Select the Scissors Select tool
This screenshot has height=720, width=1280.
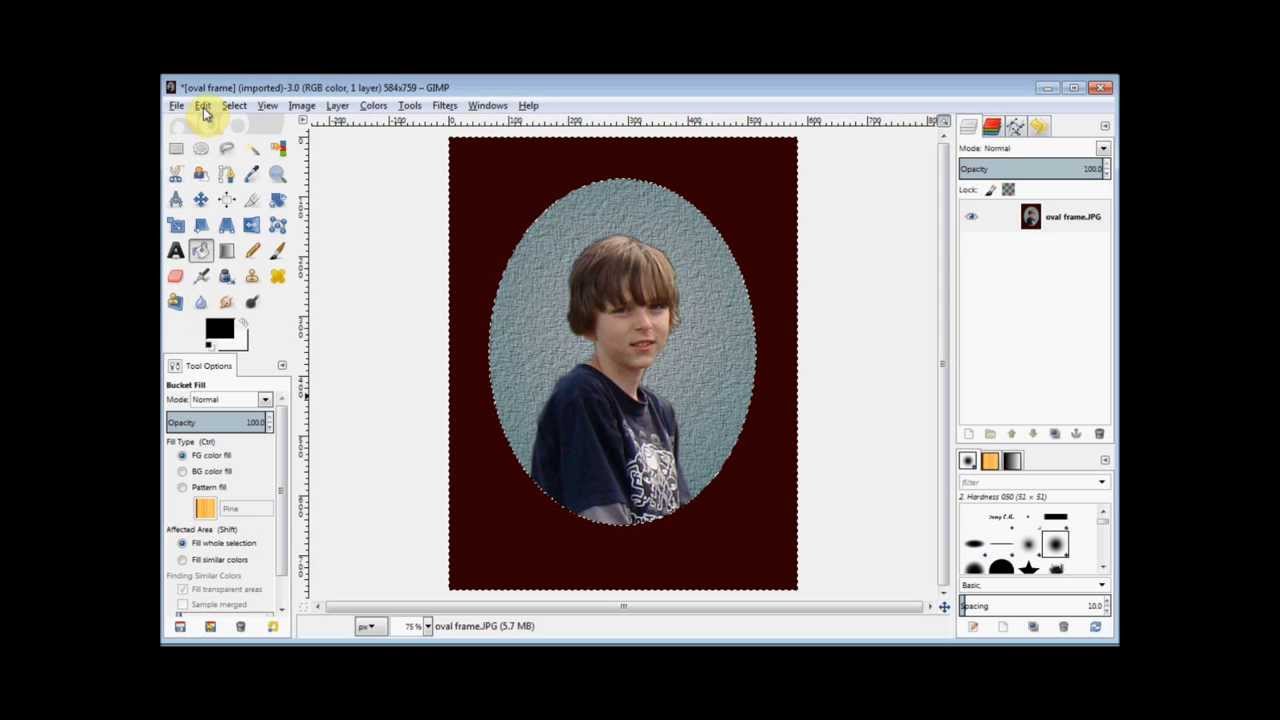pos(176,175)
